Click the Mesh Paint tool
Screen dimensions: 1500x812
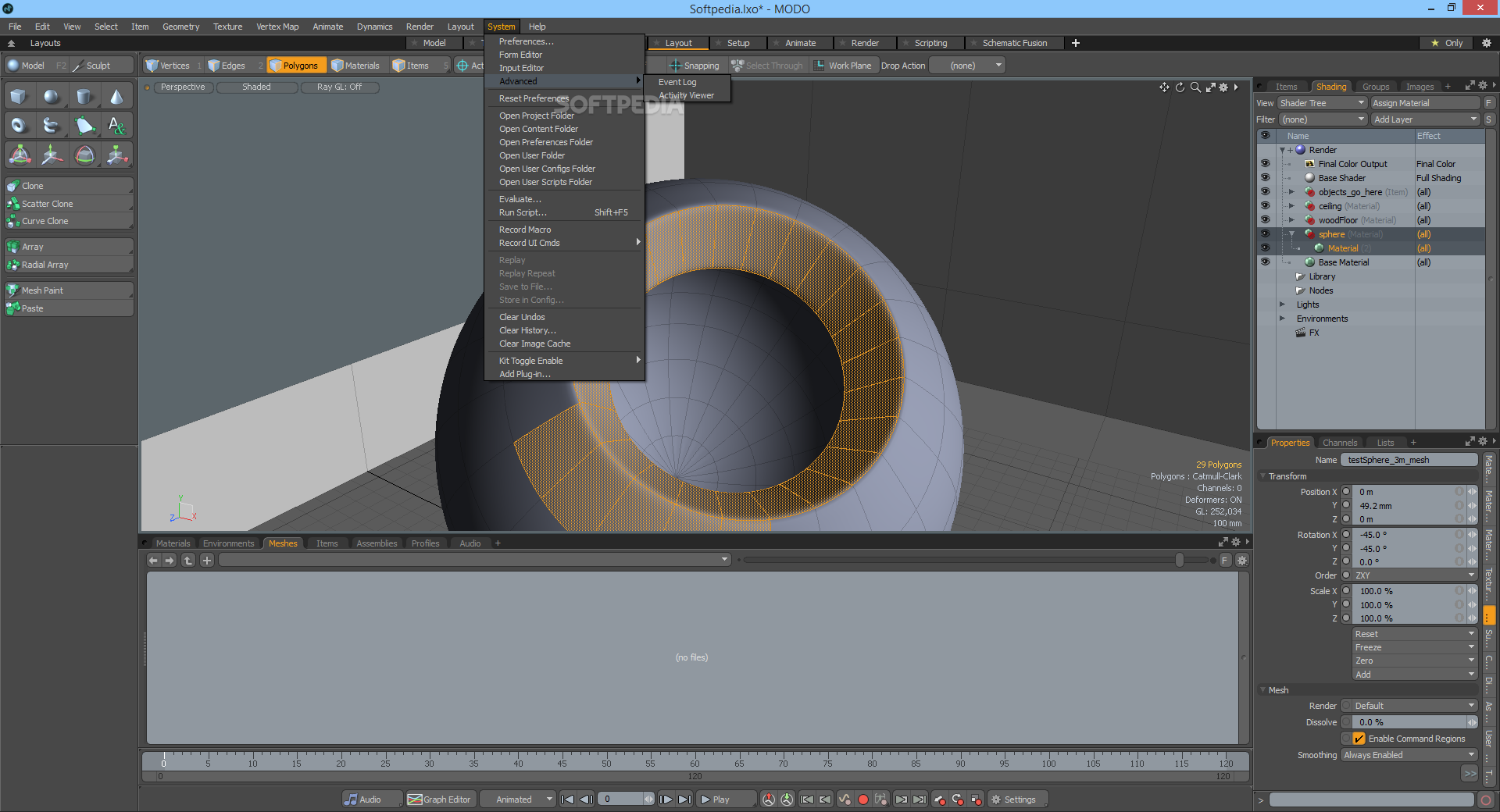coord(69,290)
